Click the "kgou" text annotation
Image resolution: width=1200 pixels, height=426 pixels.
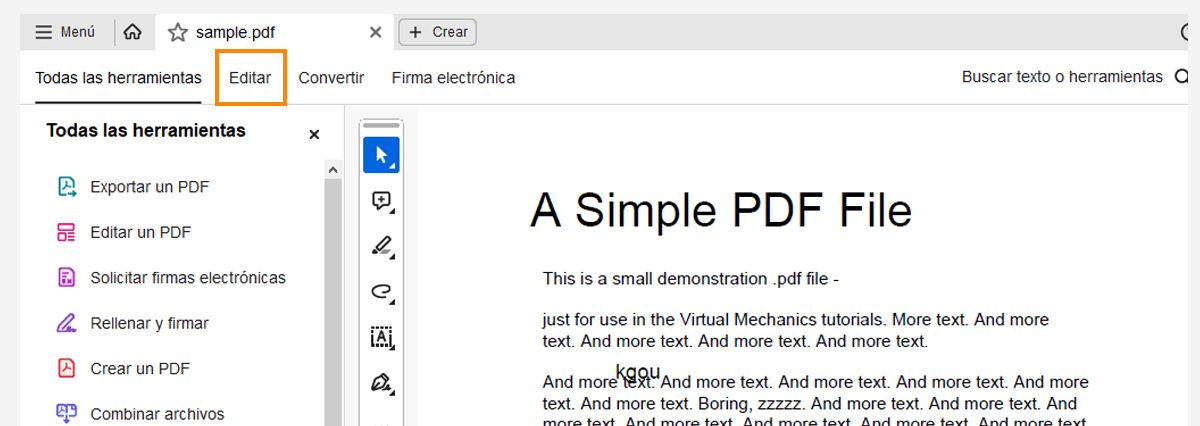638,372
